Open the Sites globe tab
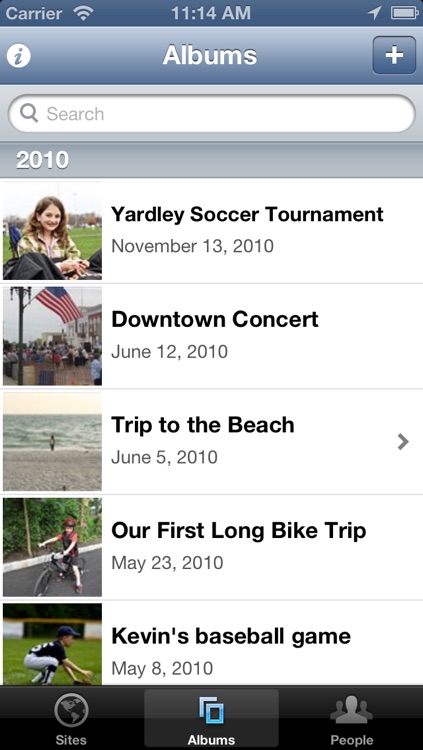This screenshot has width=423, height=750. point(71,719)
